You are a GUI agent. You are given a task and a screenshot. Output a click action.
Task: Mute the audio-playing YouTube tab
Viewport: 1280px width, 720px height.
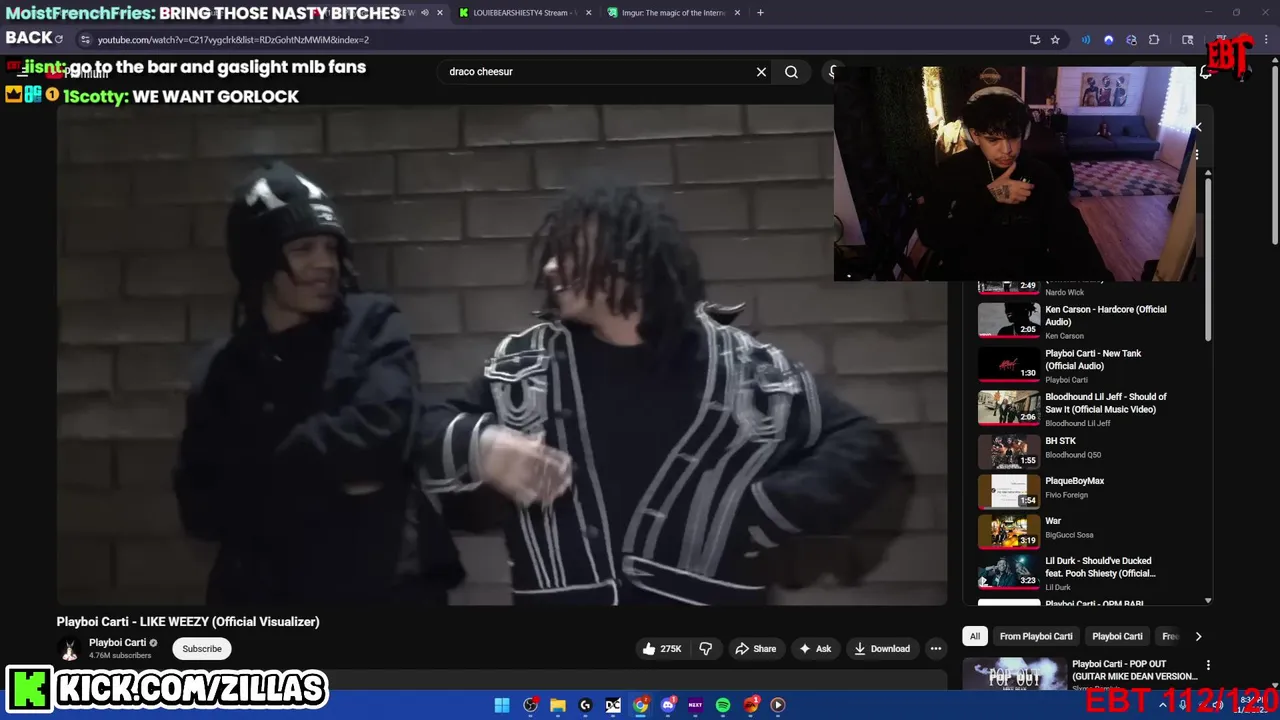[425, 13]
